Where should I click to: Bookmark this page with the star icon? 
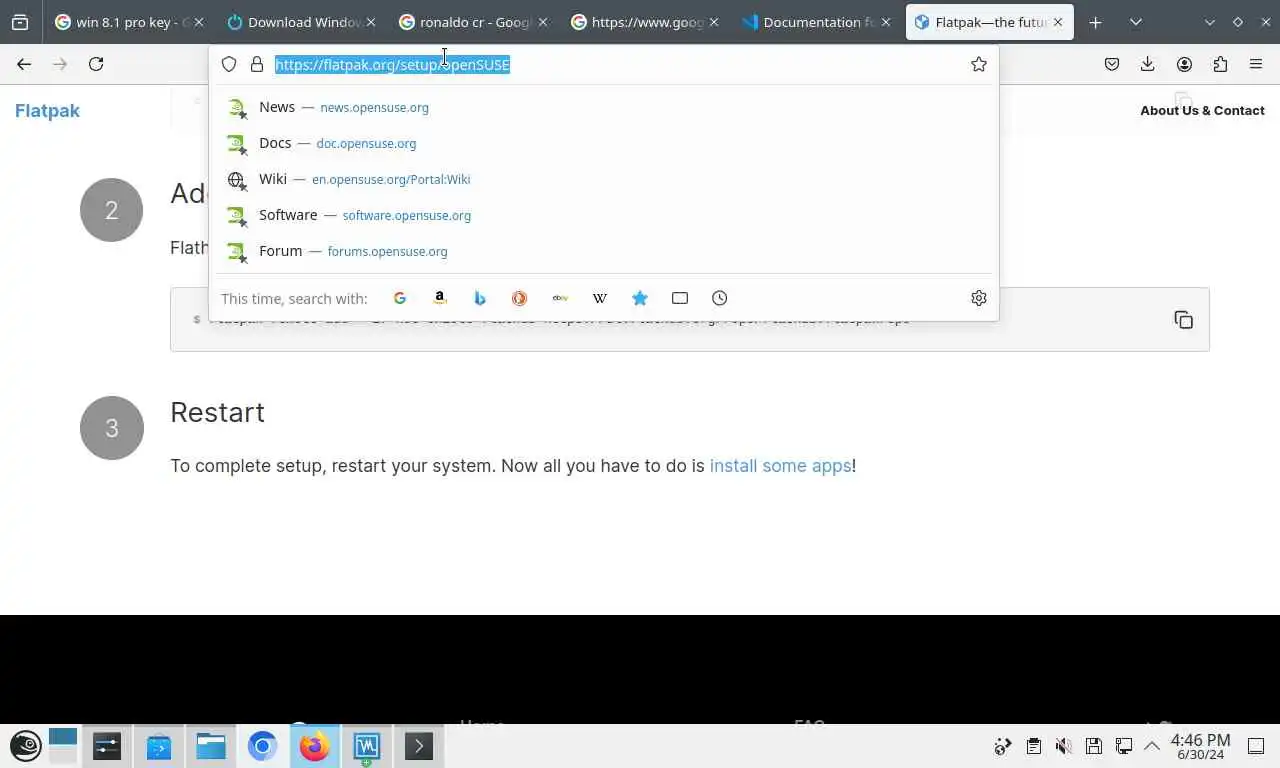click(x=979, y=64)
